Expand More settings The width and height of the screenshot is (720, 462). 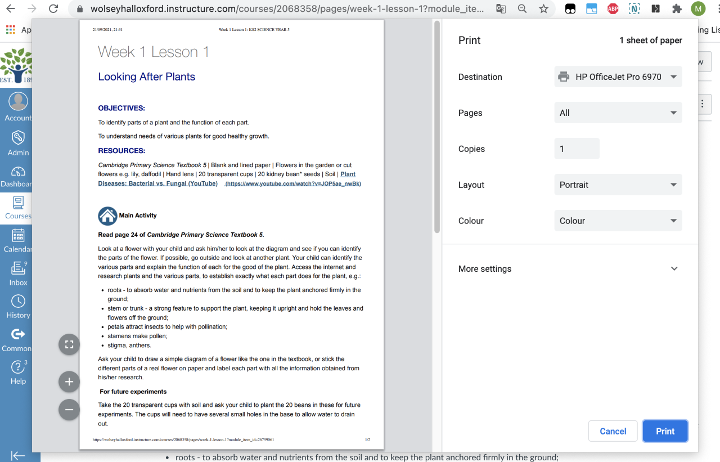point(568,269)
